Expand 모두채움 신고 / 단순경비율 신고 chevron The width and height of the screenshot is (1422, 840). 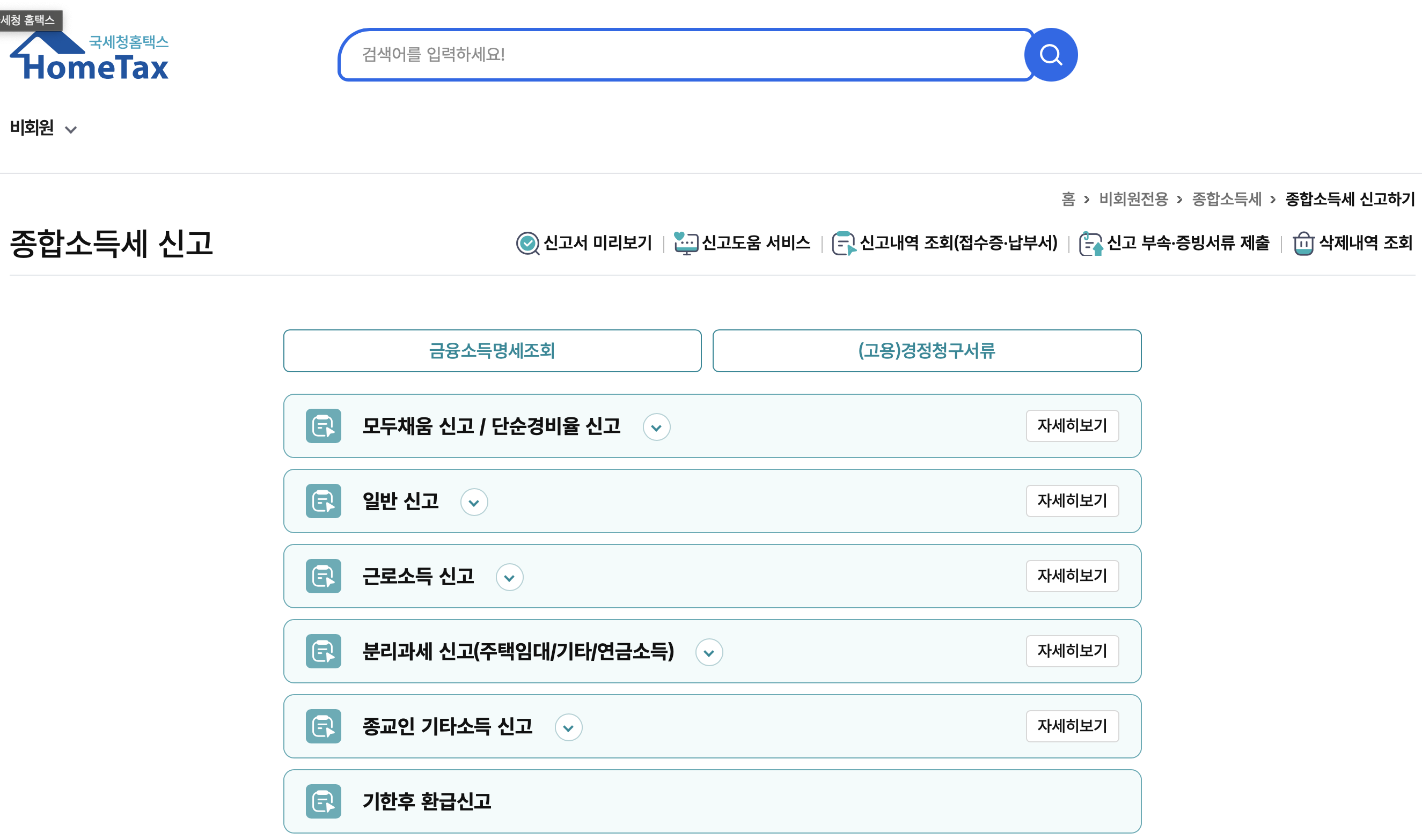click(x=656, y=427)
